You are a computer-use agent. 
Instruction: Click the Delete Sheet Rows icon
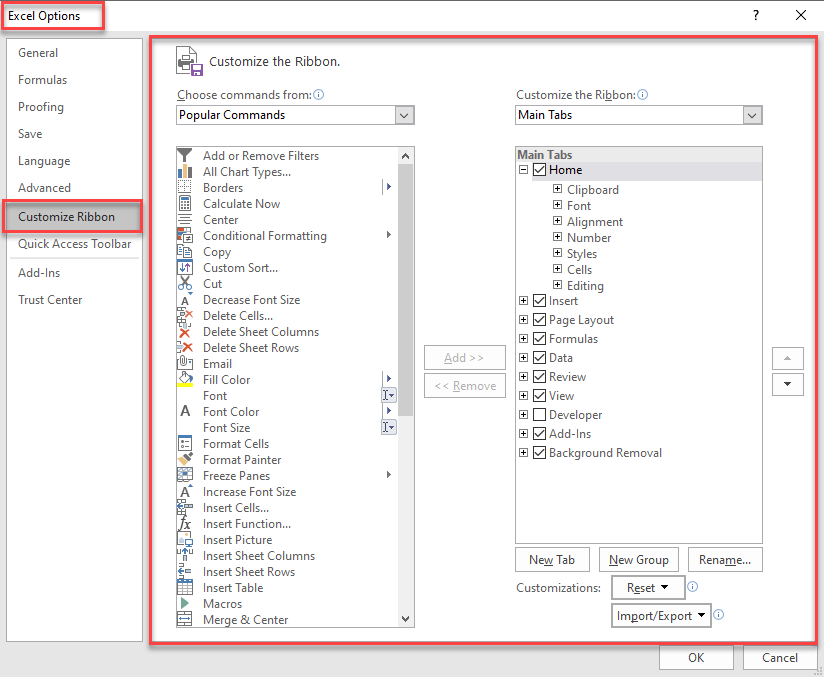pyautogui.click(x=184, y=348)
